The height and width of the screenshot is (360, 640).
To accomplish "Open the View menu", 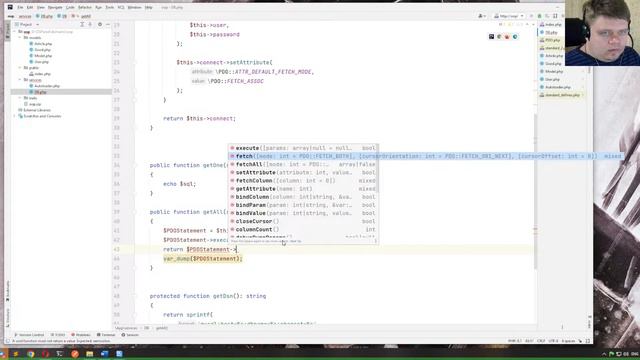I will pos(41,7).
